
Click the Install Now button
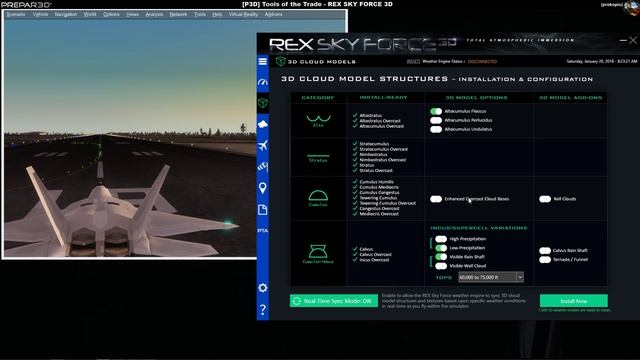(573, 301)
